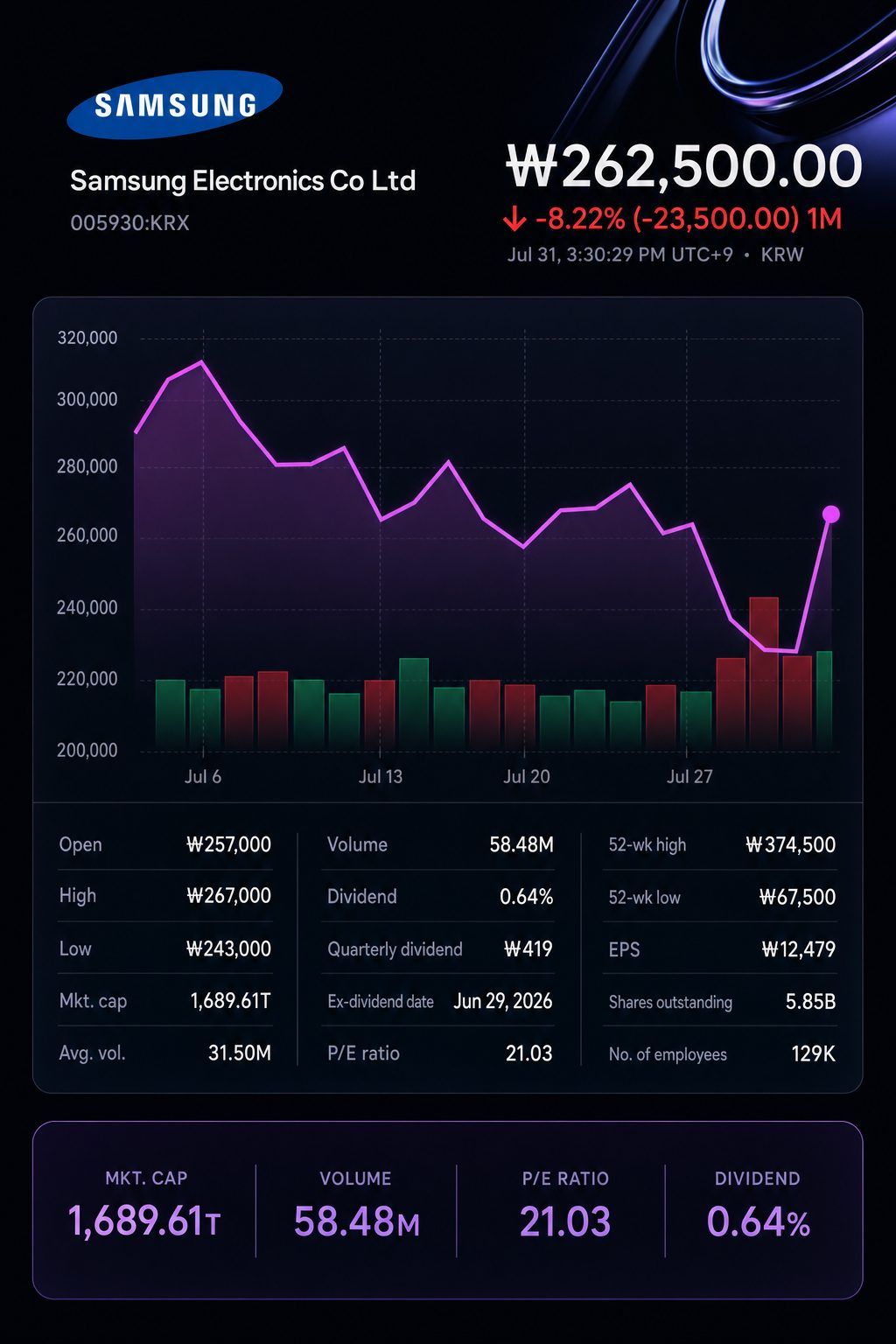Screen dimensions: 896x1344
Task: Click the large 1,689.61T in bottom summary
Action: (144, 1221)
